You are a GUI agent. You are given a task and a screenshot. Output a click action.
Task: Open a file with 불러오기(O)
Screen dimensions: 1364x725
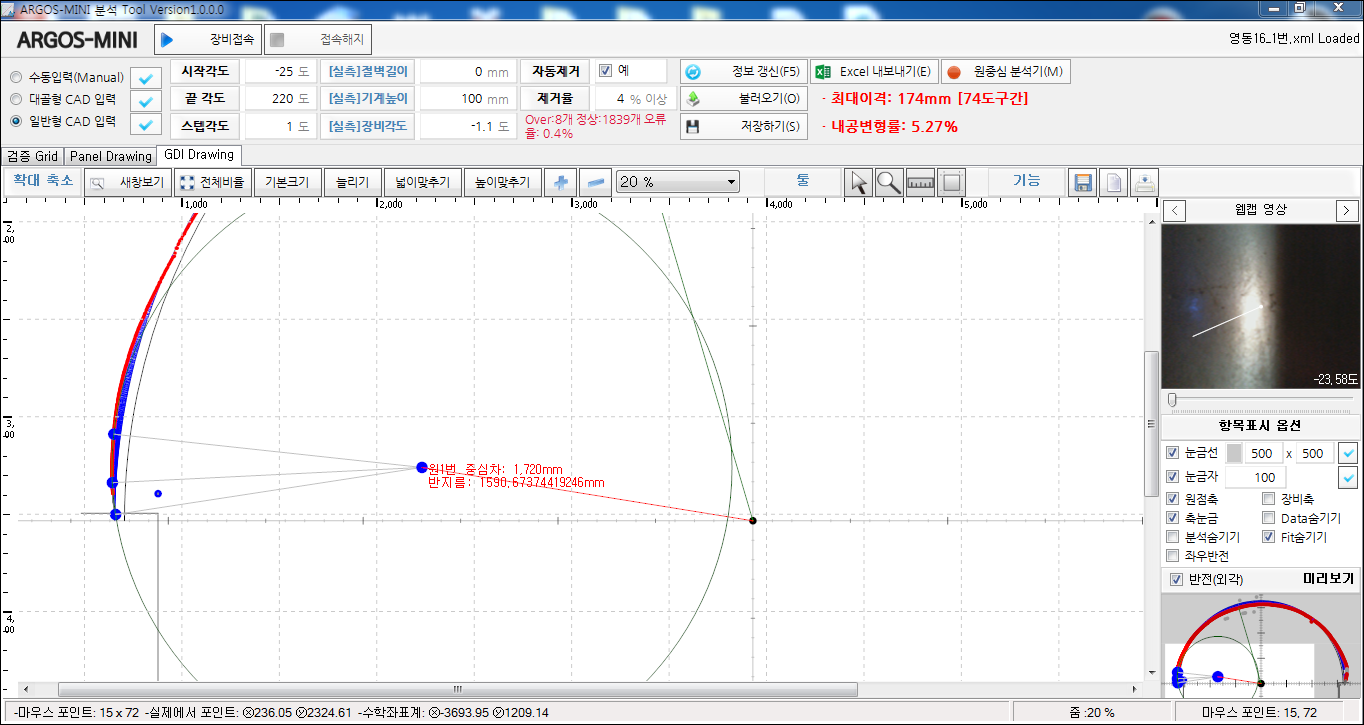tap(745, 99)
